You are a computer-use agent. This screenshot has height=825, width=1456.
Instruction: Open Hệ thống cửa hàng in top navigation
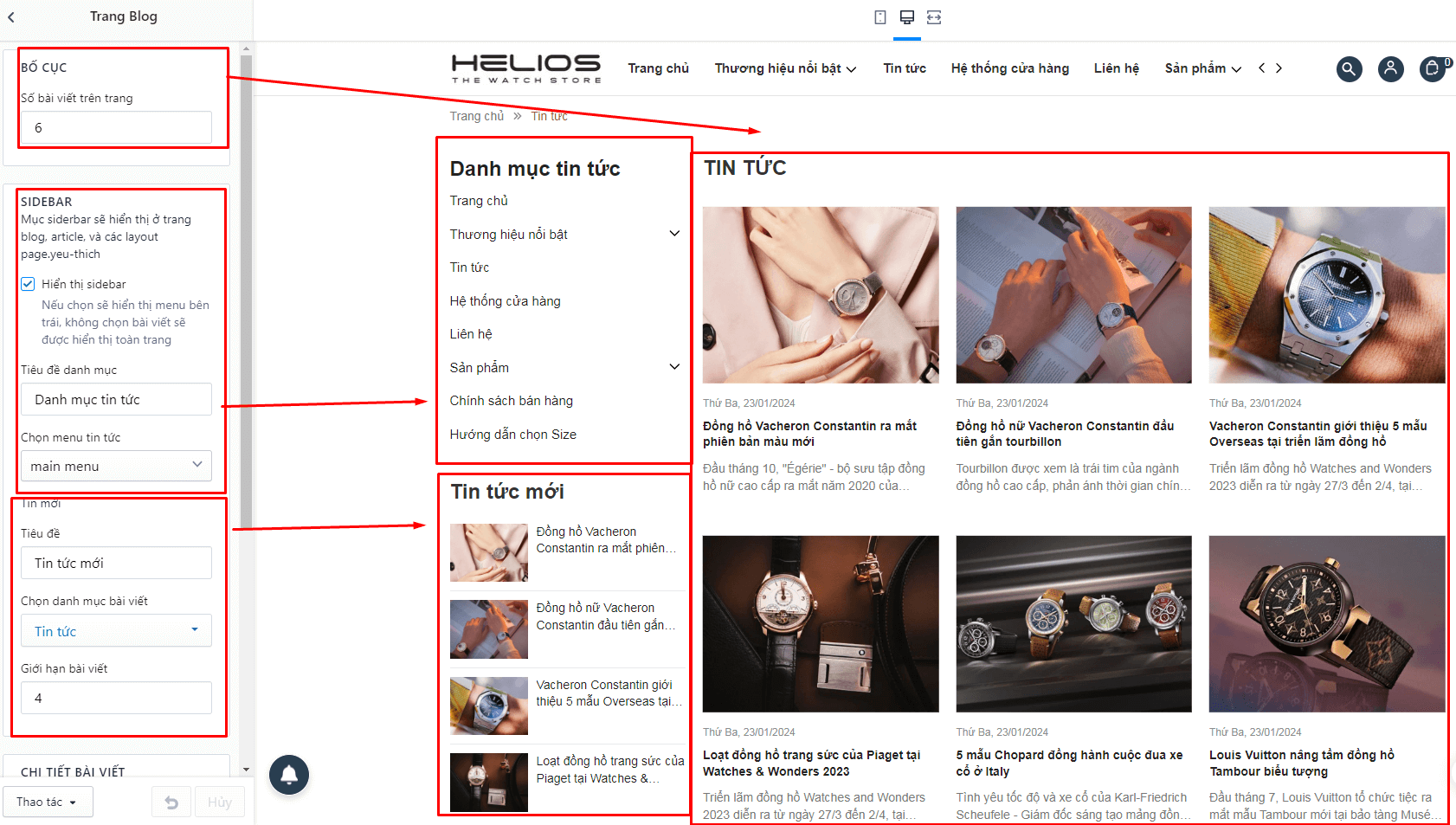(x=1010, y=68)
